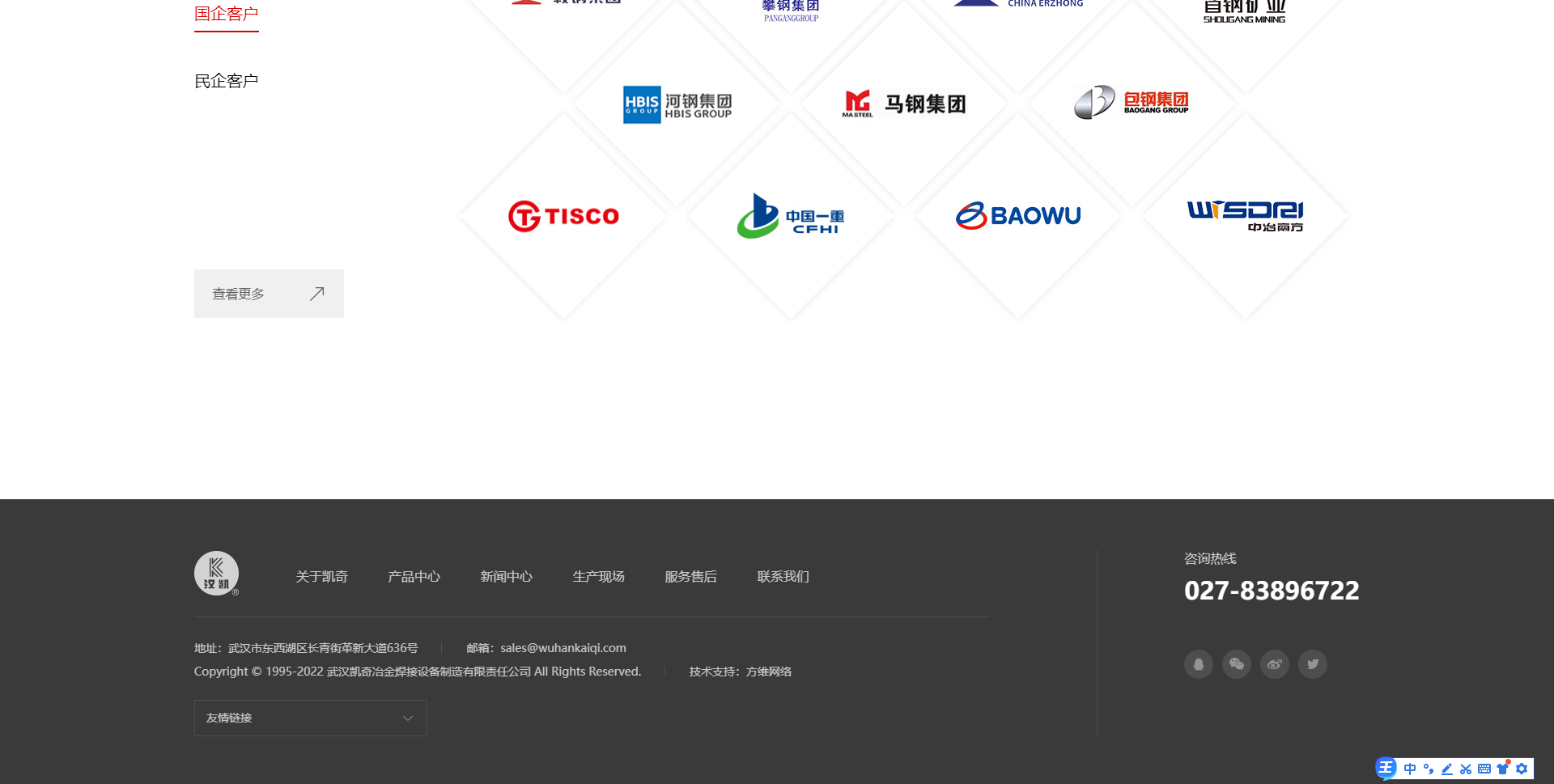
Task: Click the TISCO logo
Action: 563,216
